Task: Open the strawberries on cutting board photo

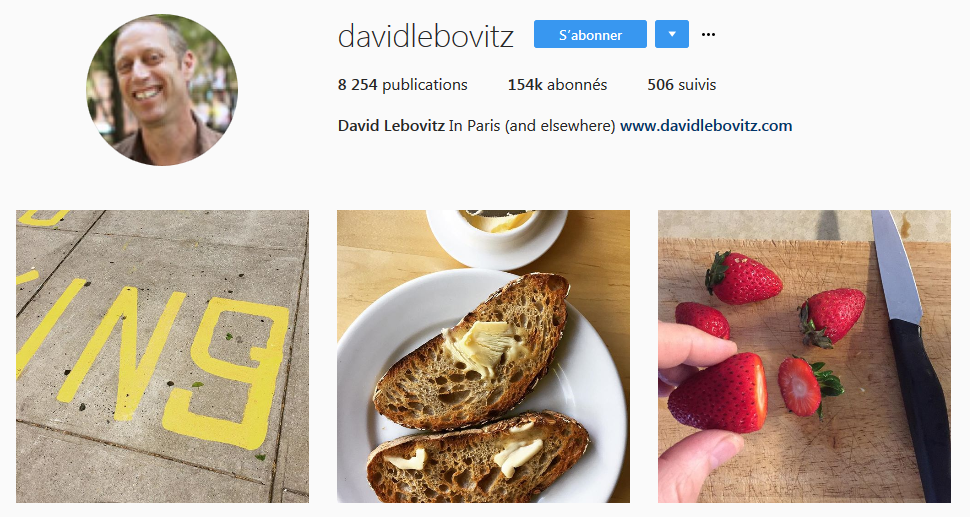Action: coord(804,356)
